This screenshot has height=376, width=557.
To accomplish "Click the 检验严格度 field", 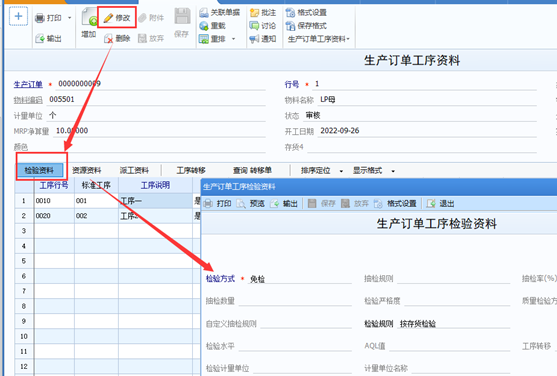I will coord(457,301).
